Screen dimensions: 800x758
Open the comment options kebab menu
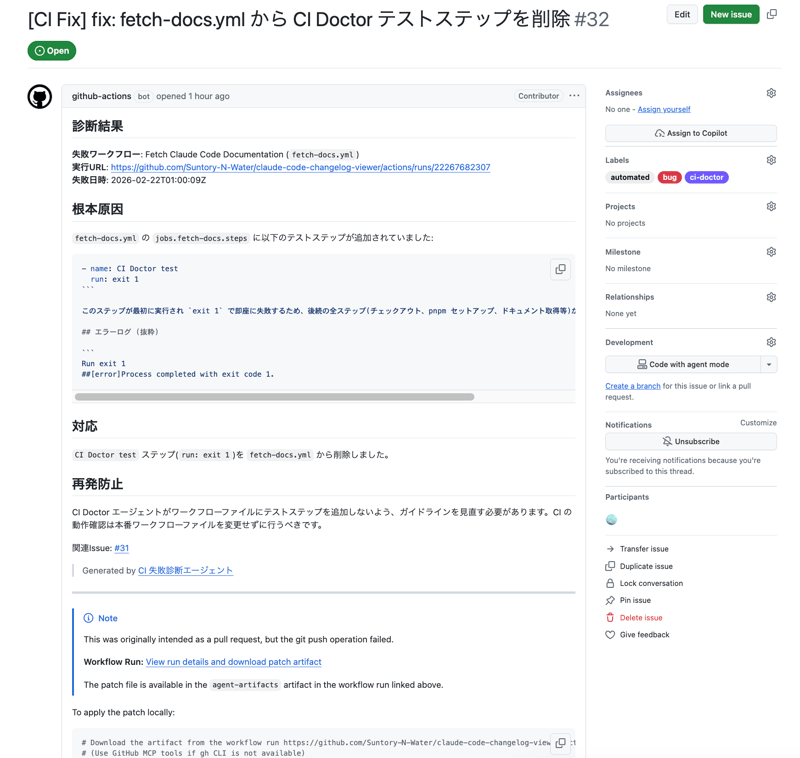574,94
